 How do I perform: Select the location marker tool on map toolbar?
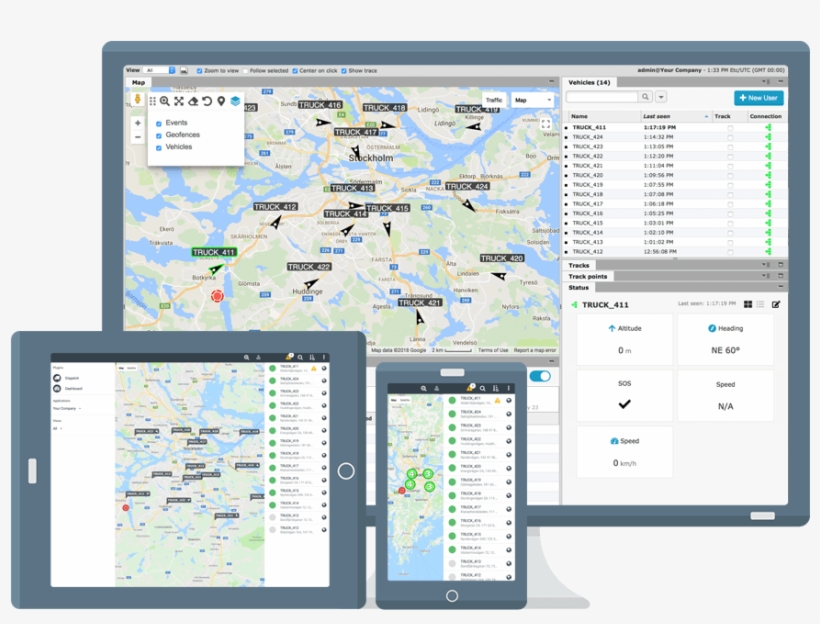point(221,102)
